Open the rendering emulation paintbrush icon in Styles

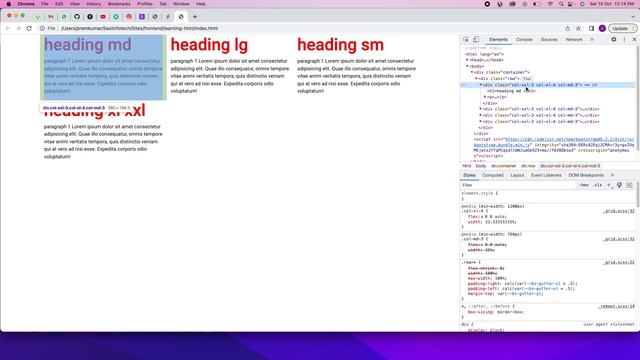click(x=619, y=185)
